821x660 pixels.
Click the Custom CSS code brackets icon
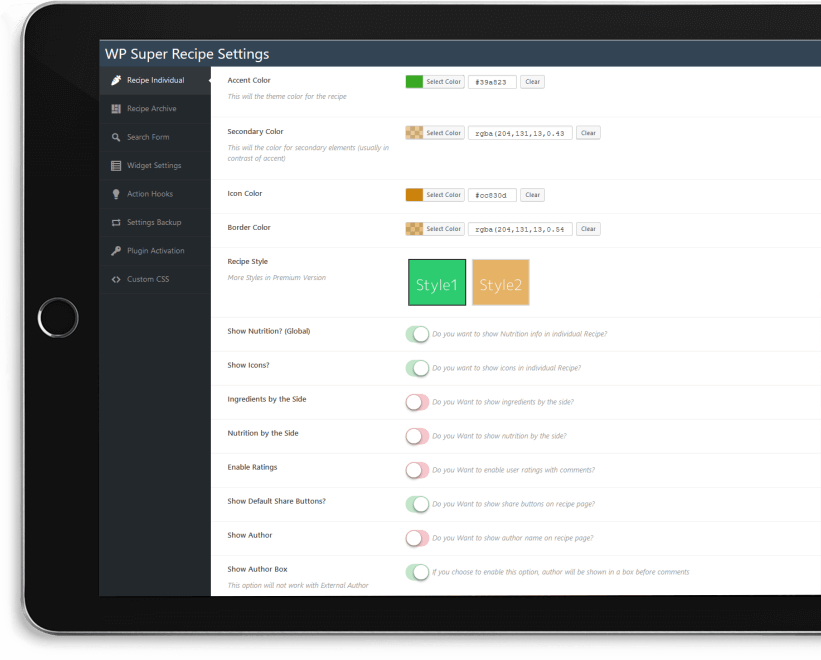(116, 279)
